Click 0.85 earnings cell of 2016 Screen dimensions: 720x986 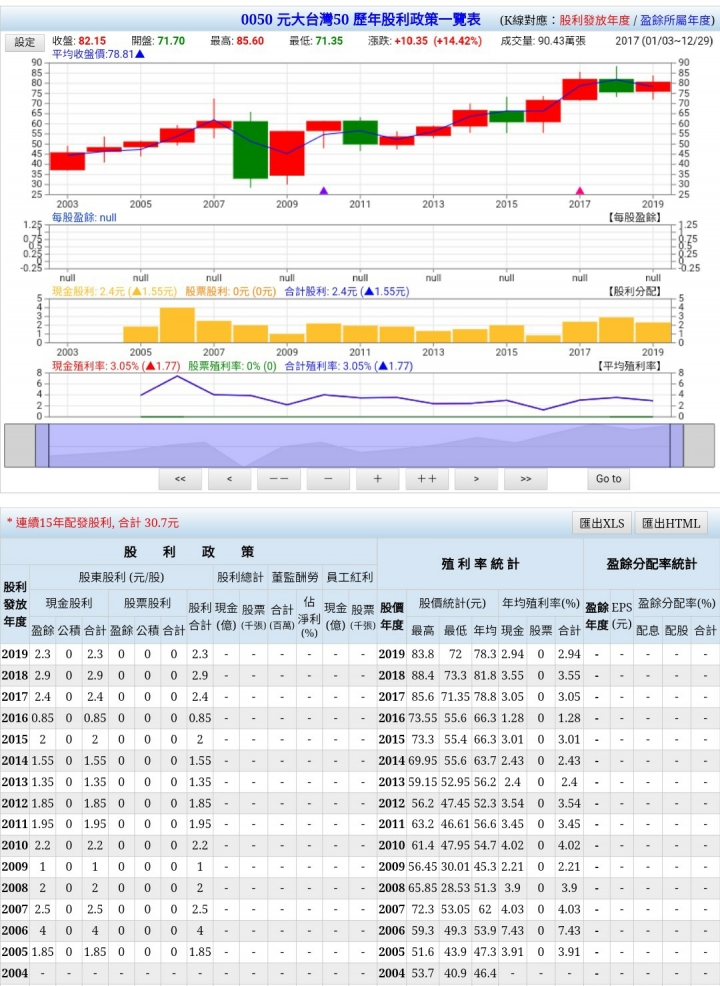click(x=42, y=718)
